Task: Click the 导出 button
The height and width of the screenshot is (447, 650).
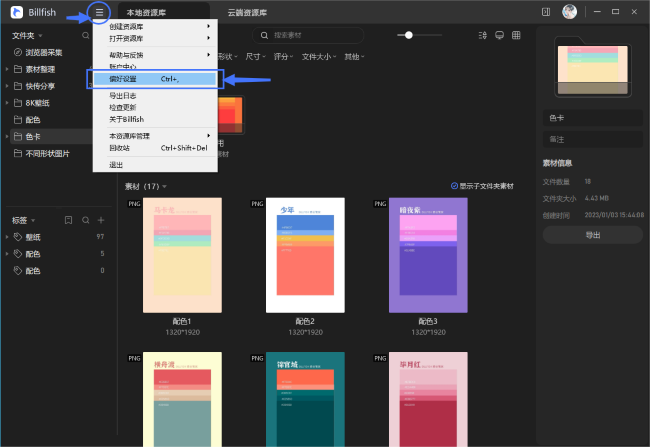Action: coord(593,235)
